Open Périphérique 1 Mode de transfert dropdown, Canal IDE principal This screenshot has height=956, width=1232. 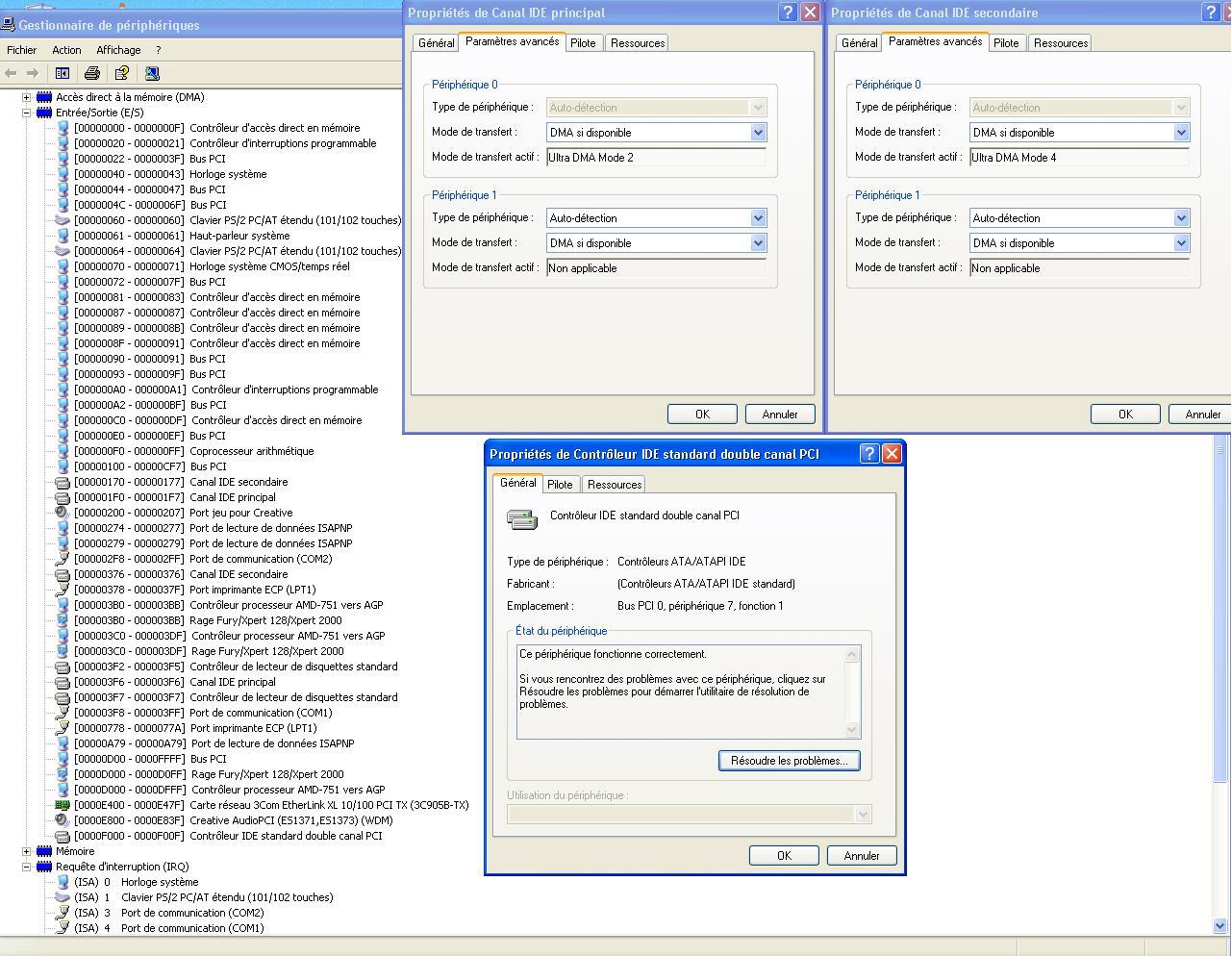click(x=758, y=243)
